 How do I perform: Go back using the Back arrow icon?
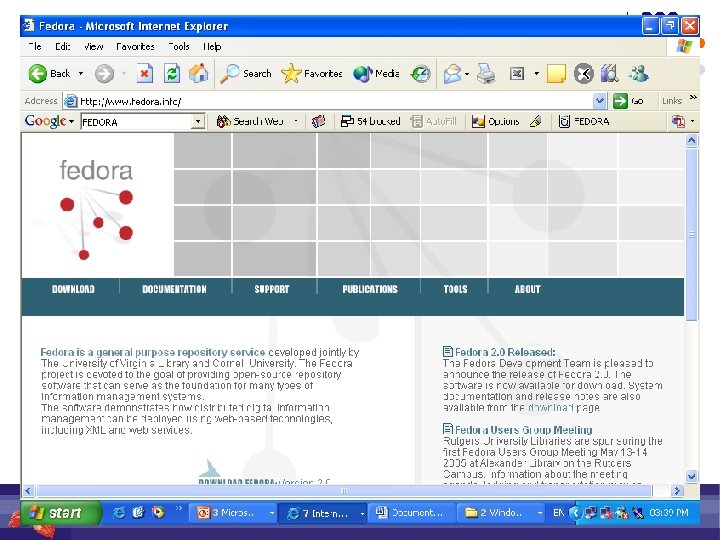[38, 73]
